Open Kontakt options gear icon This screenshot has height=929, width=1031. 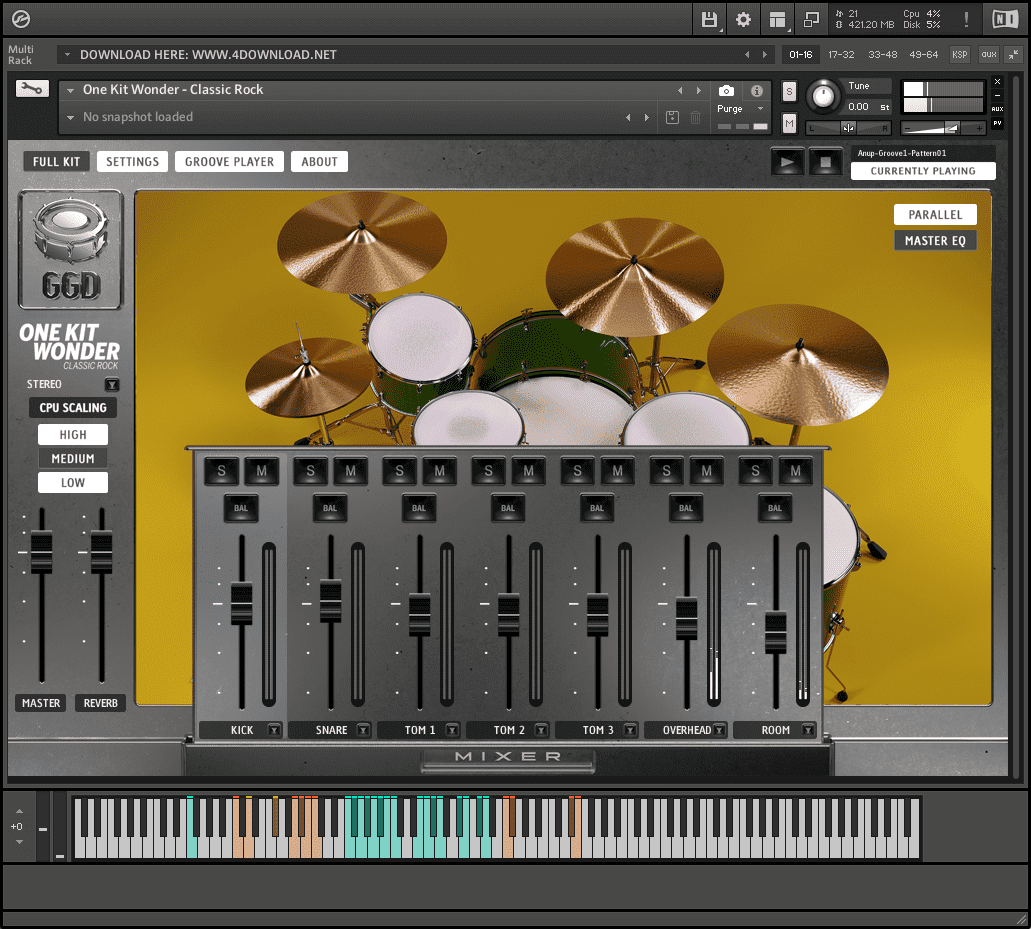pos(743,20)
